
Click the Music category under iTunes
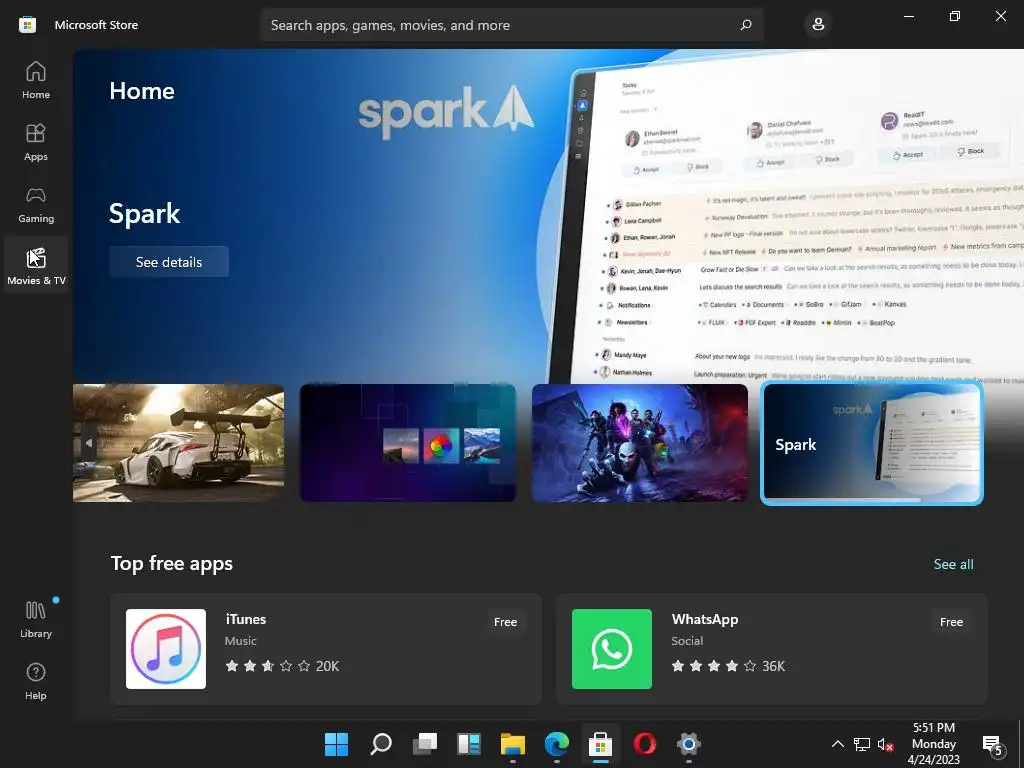pos(240,641)
